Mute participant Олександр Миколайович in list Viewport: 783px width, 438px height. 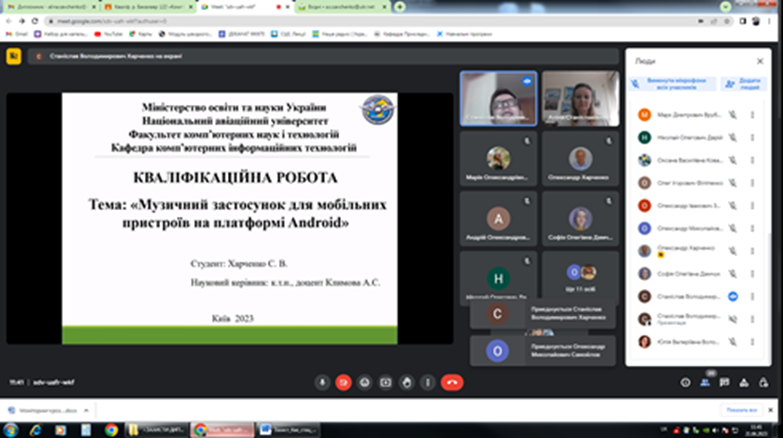click(733, 228)
